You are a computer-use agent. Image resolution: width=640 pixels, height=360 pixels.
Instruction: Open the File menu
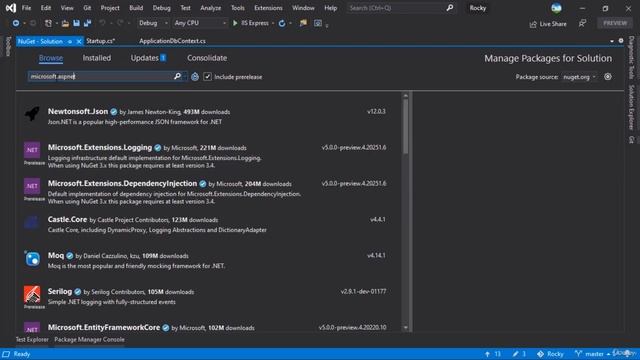(27, 8)
